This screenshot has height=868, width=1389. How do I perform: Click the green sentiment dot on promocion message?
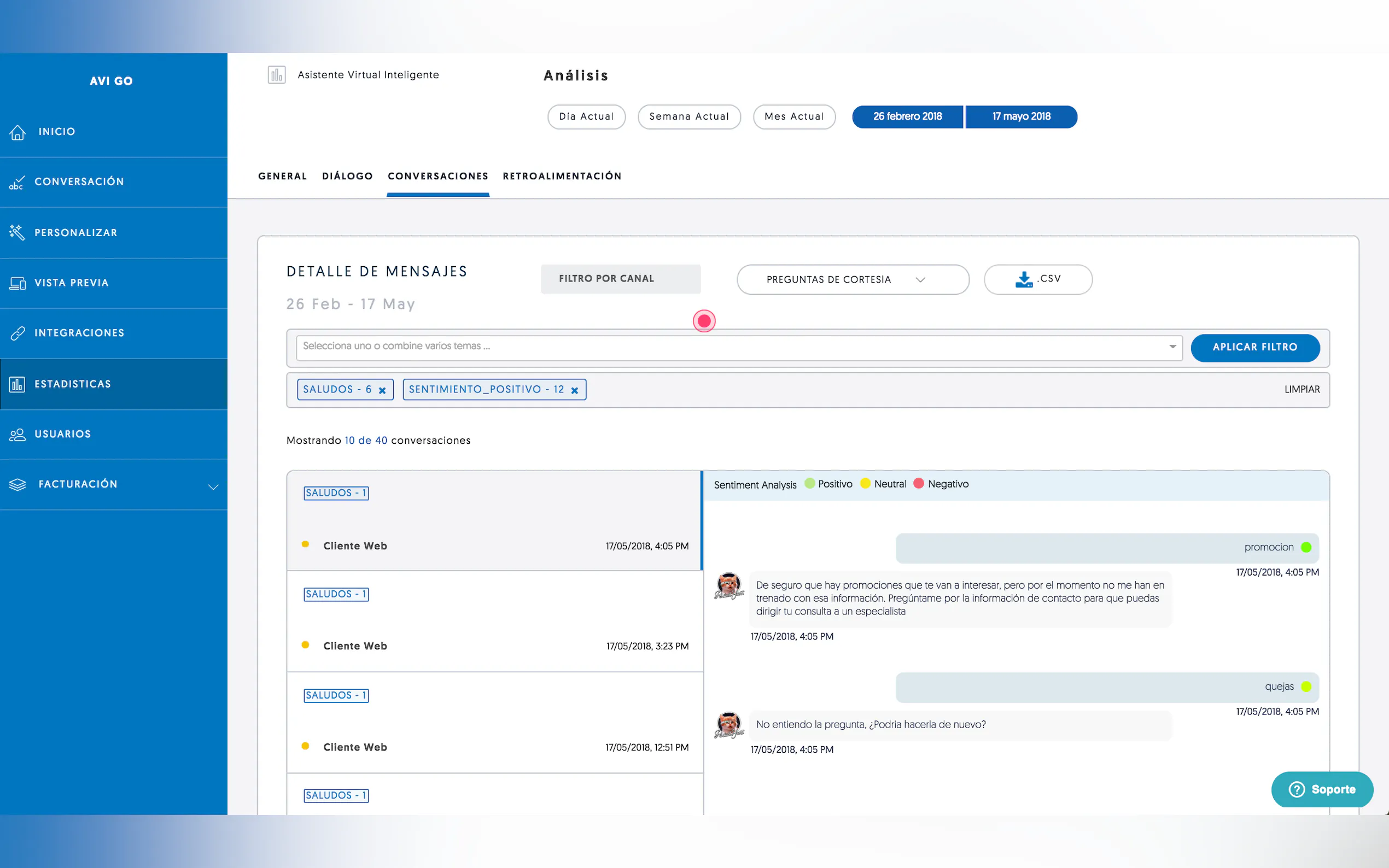click(x=1306, y=547)
